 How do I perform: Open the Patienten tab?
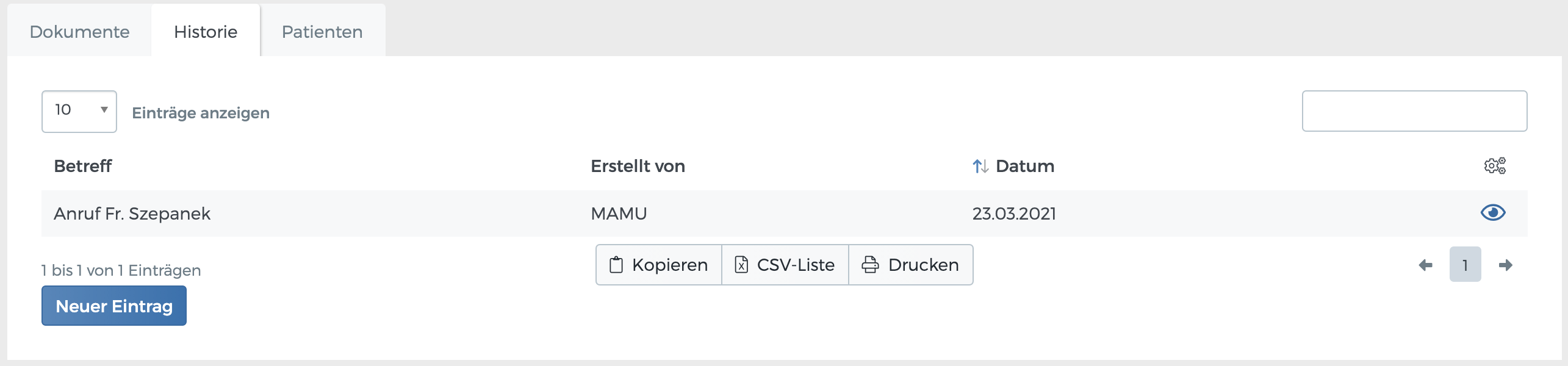click(322, 31)
